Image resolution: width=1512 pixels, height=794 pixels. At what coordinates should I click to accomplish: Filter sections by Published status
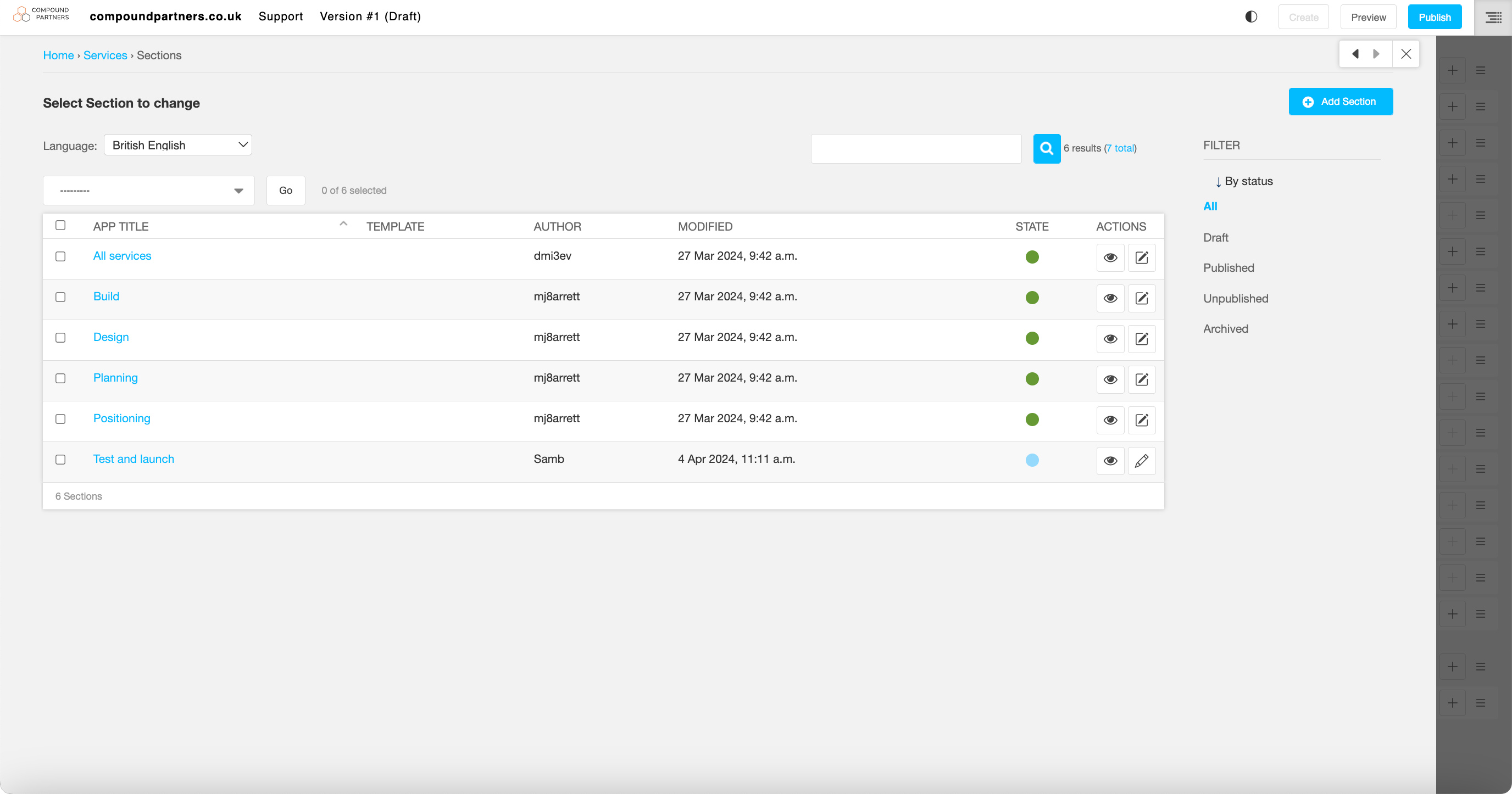1228,268
